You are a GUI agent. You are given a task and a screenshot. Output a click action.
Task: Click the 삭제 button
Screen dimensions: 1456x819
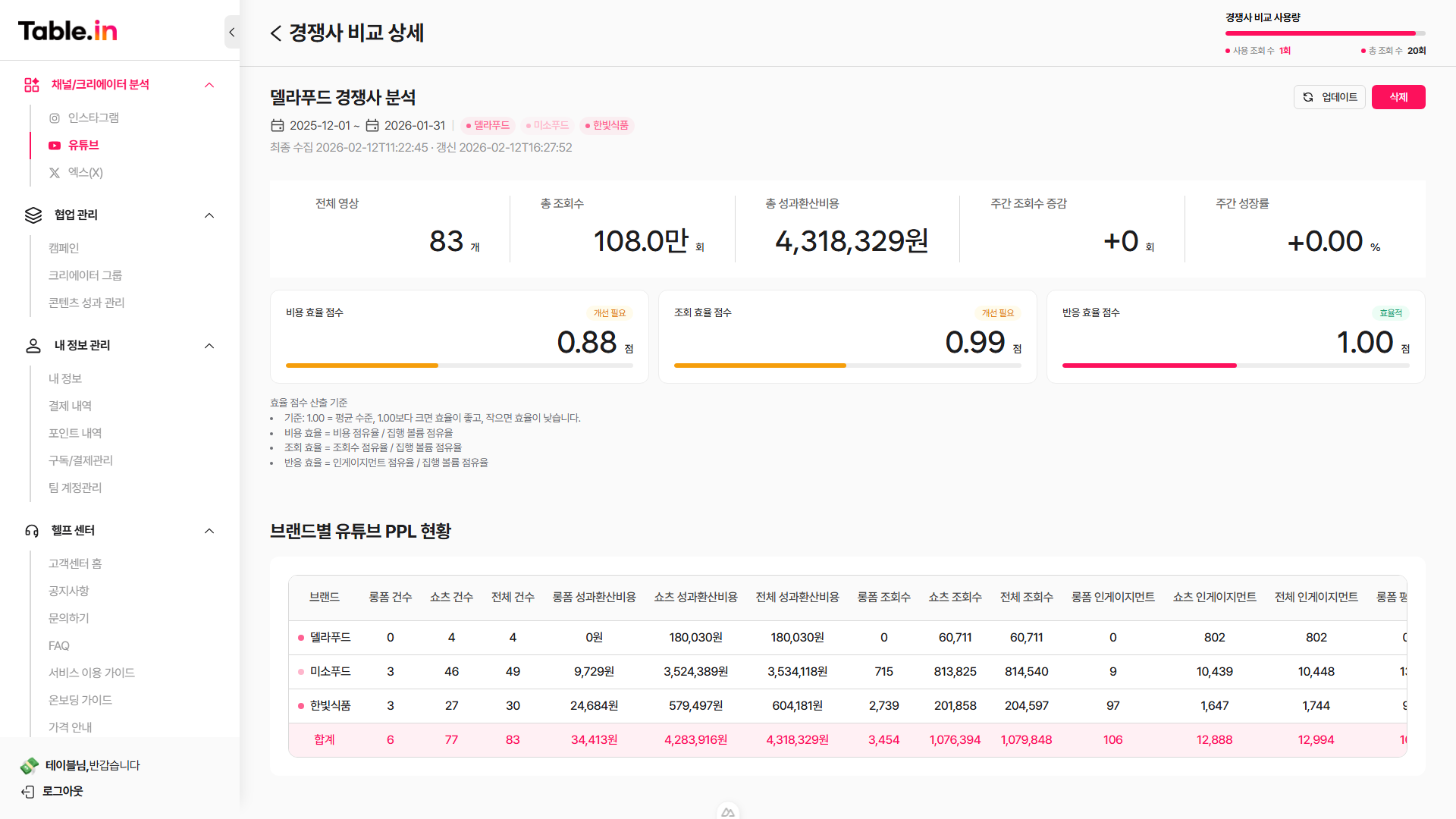click(x=1398, y=97)
